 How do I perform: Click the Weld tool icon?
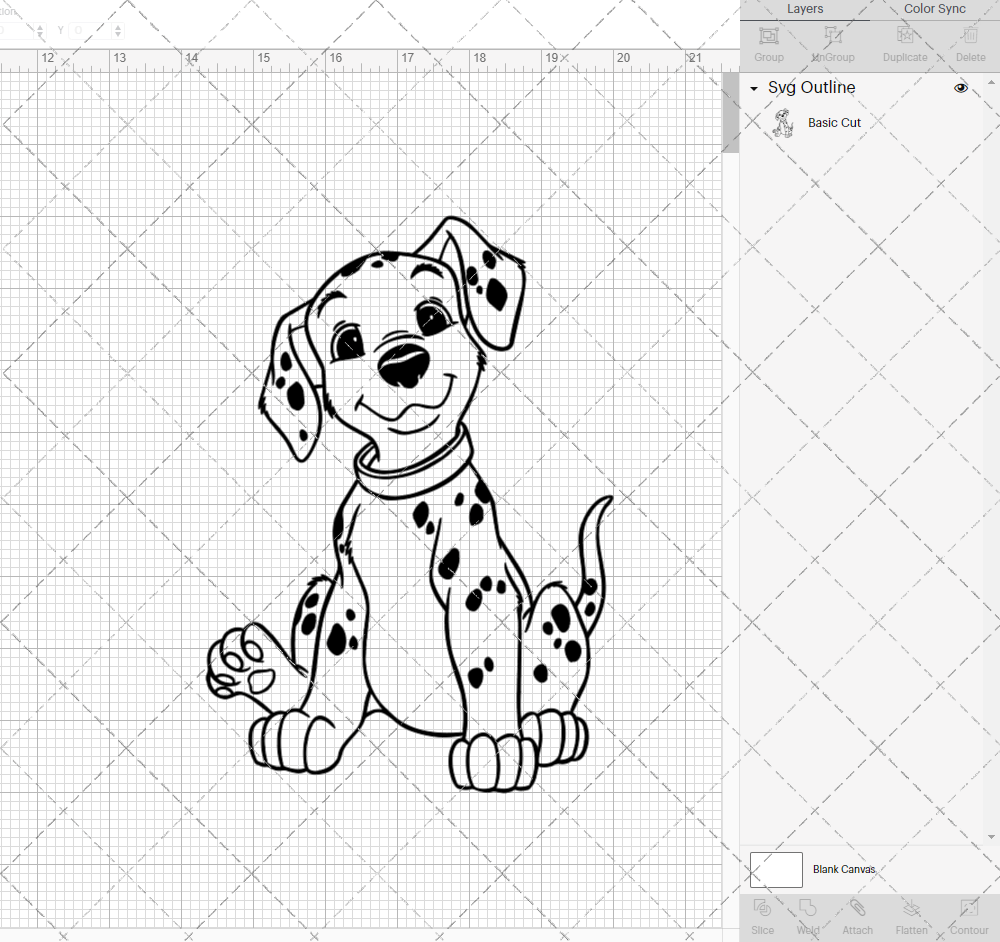coord(807,908)
